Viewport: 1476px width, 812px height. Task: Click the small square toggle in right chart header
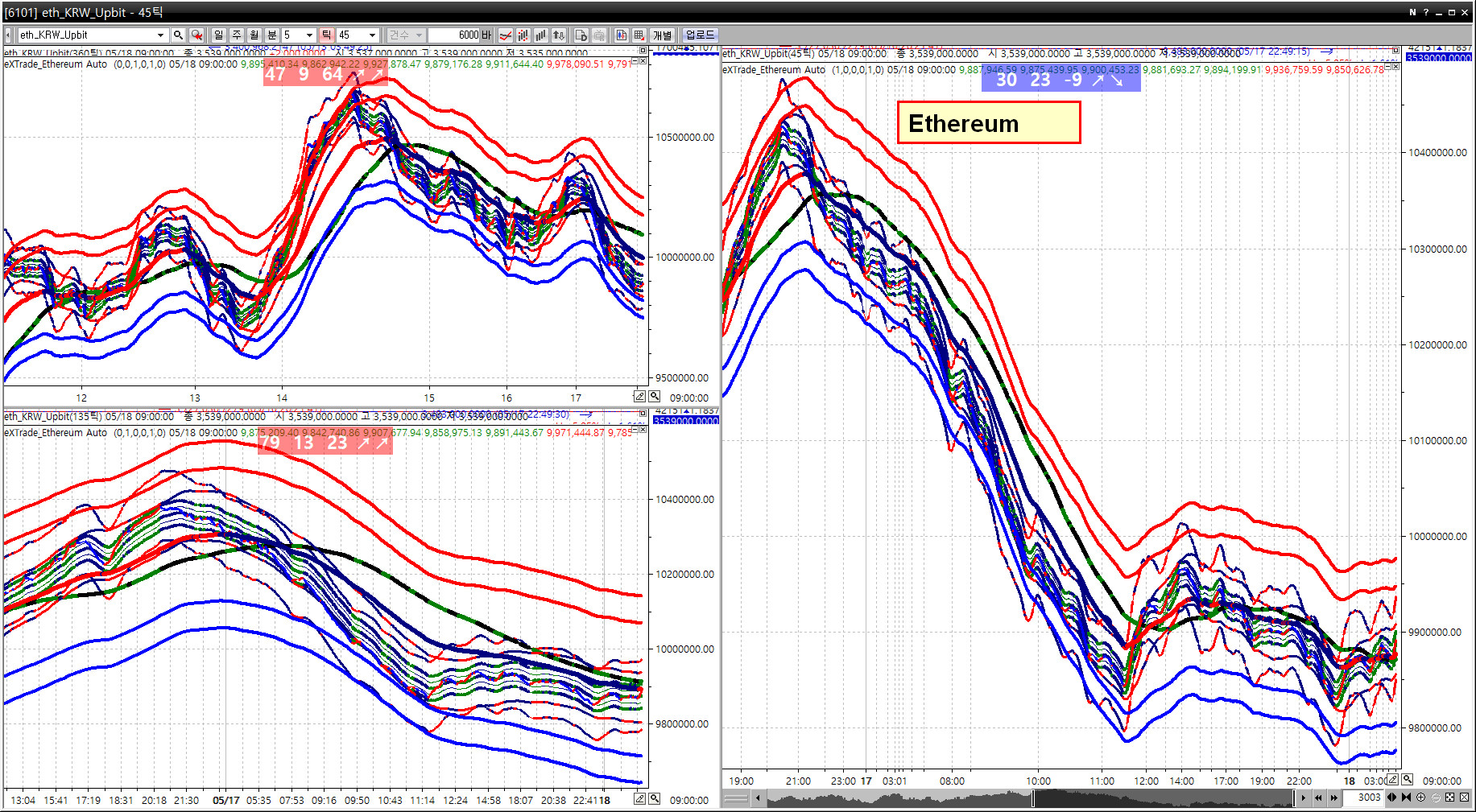tap(1395, 51)
